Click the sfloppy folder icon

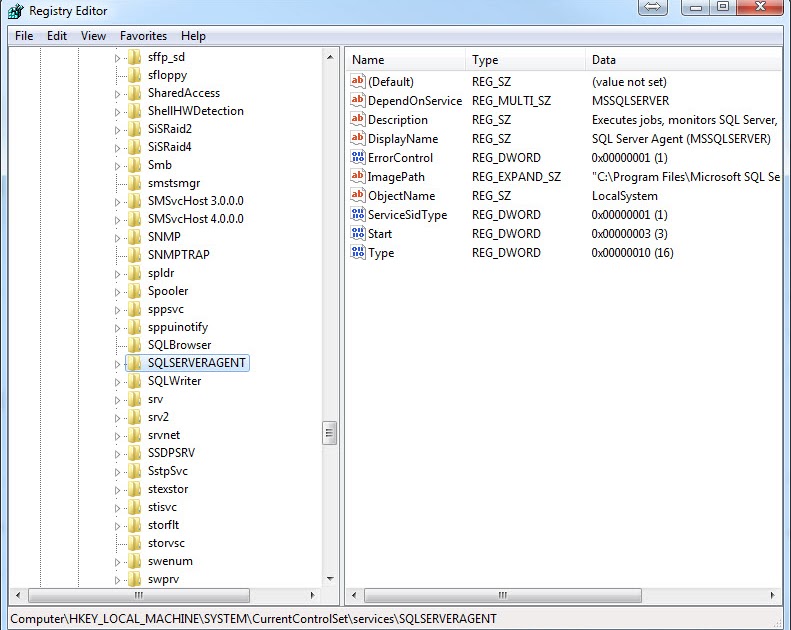(x=134, y=75)
